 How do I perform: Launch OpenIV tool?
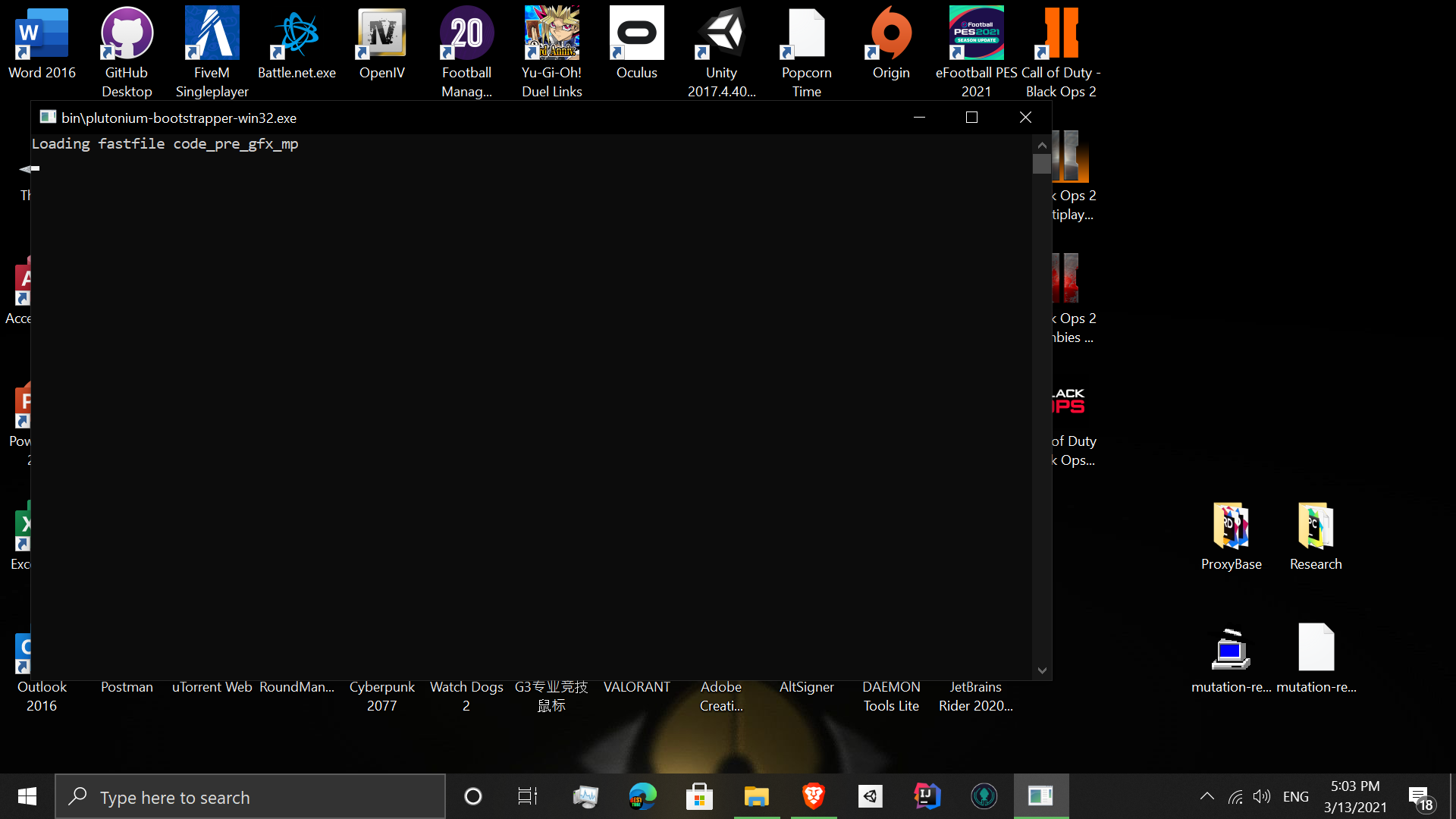[382, 42]
